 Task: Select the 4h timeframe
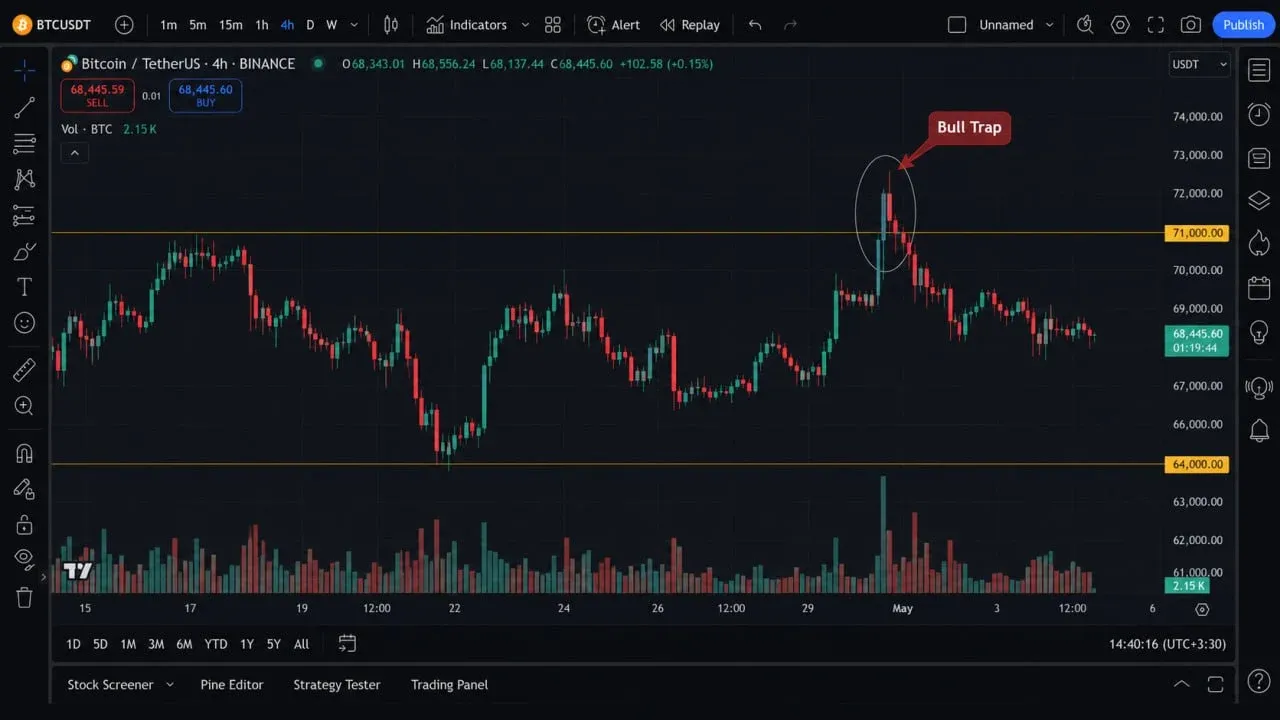tap(287, 25)
